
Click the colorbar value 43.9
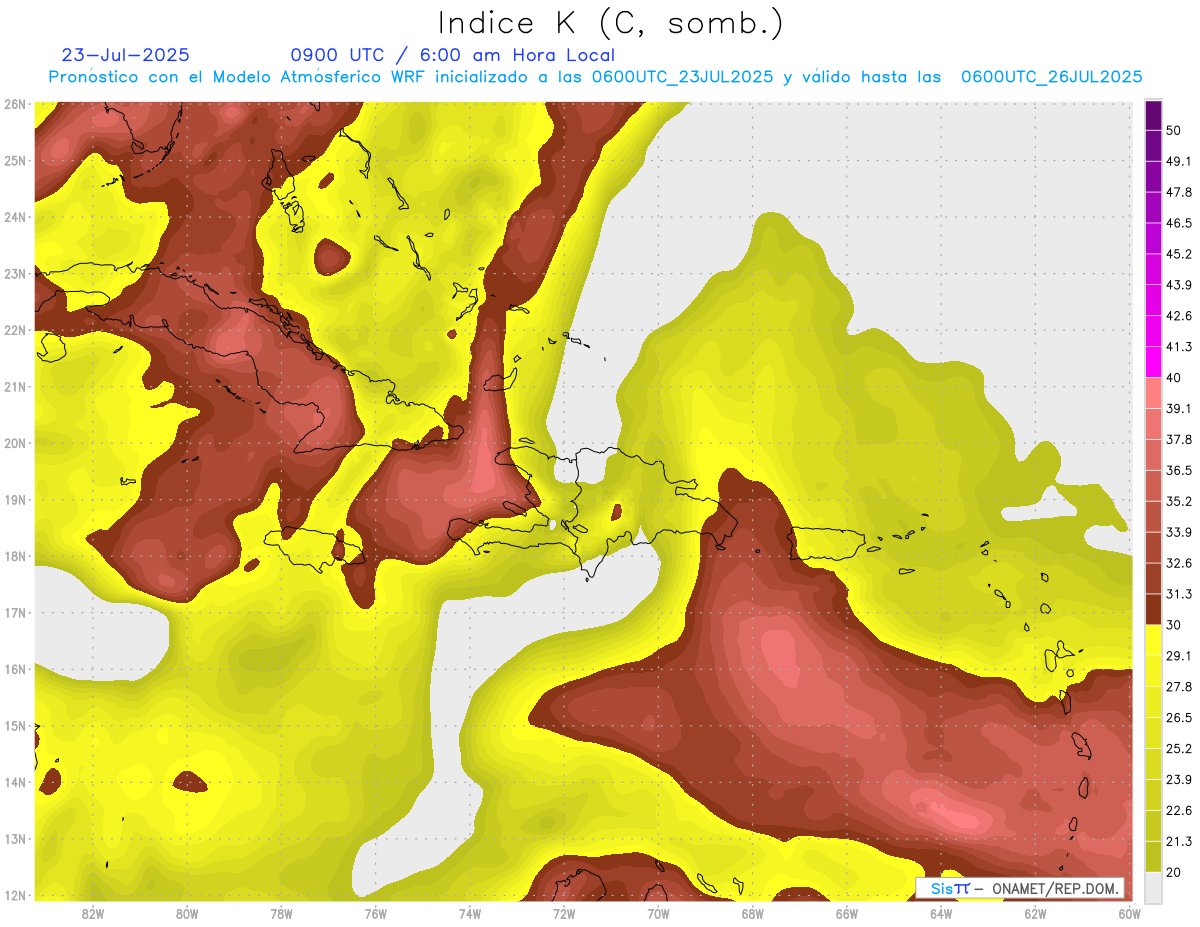1179,285
